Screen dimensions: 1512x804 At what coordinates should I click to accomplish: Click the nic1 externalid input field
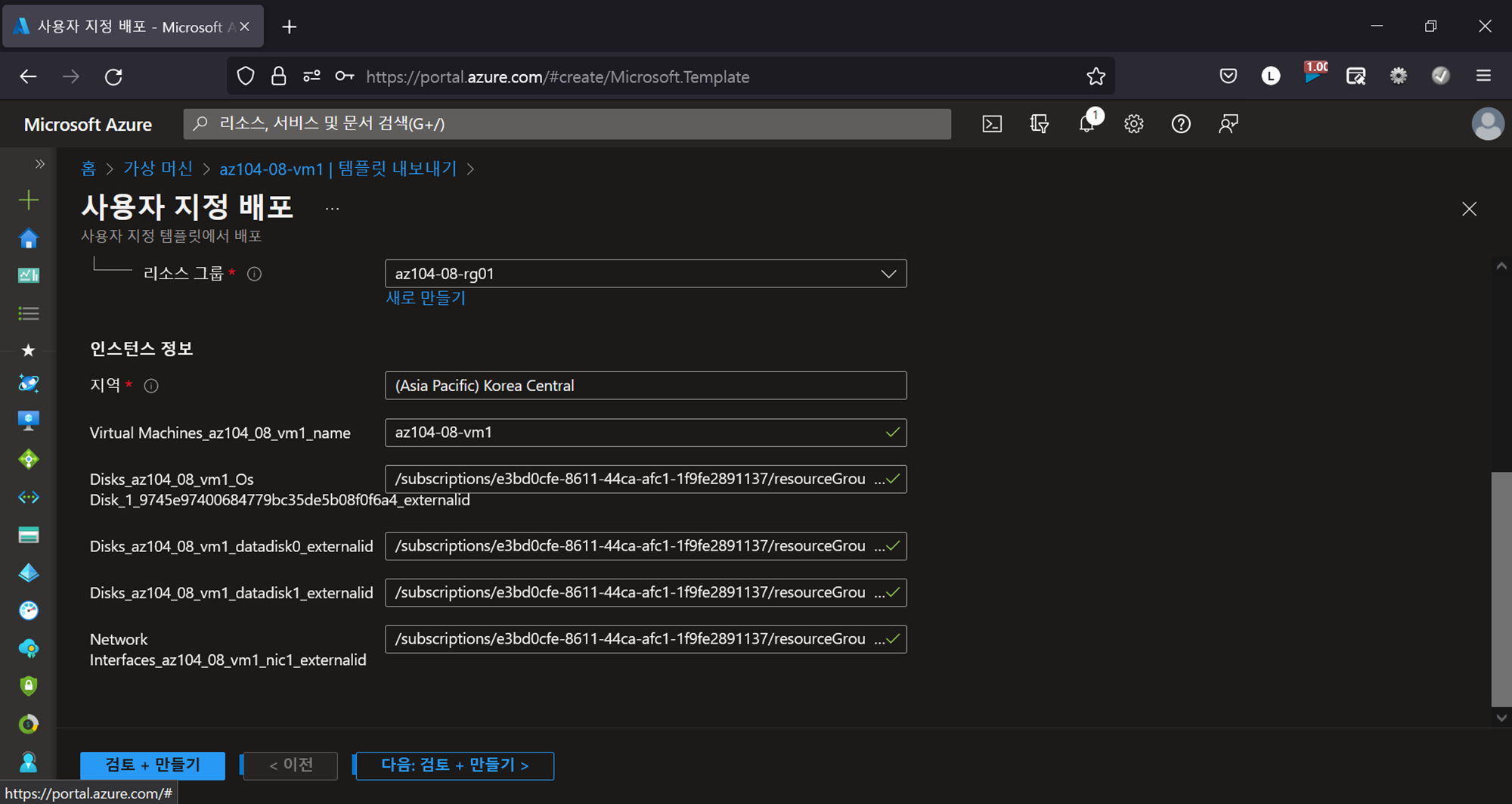coord(646,639)
